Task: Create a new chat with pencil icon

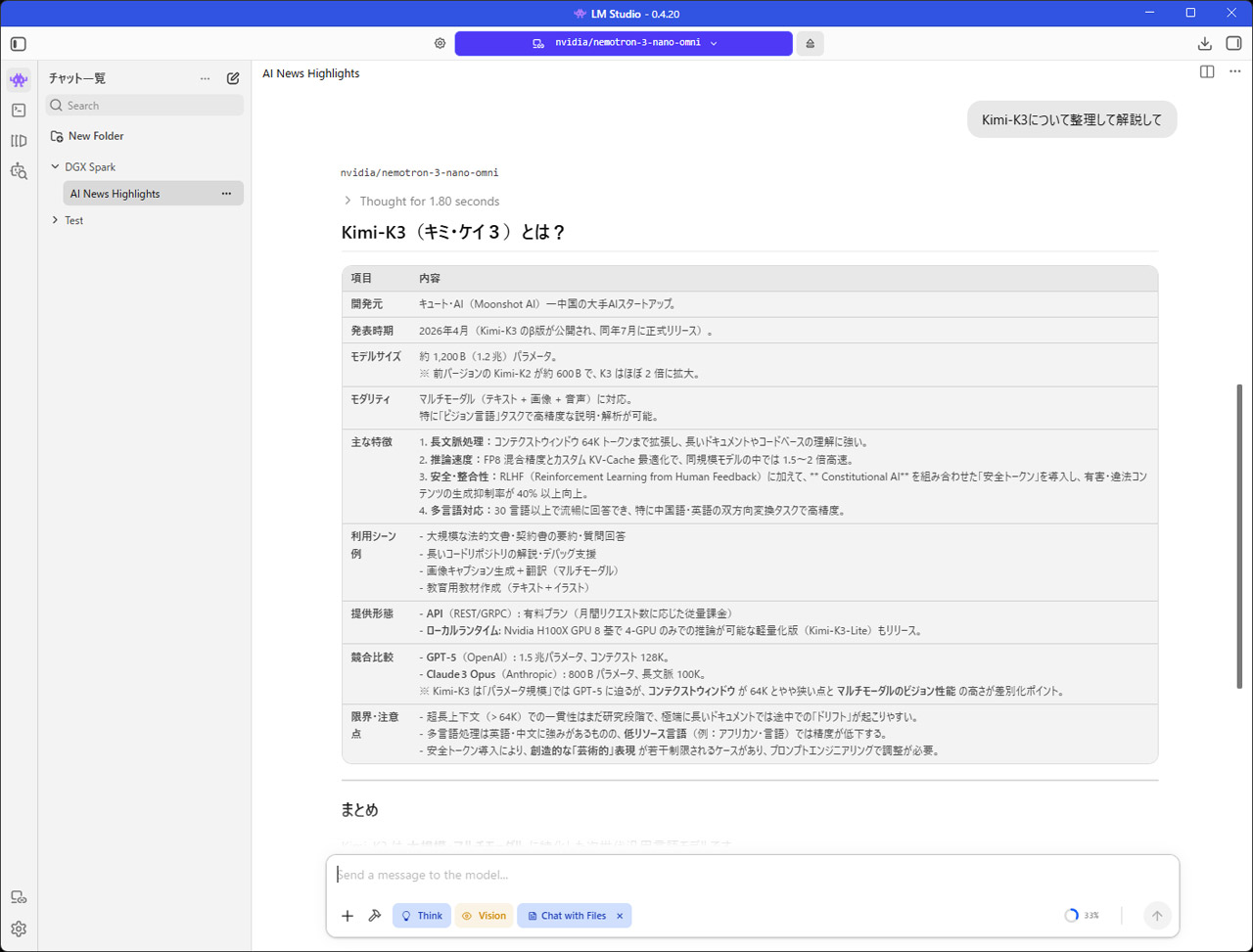Action: [233, 78]
